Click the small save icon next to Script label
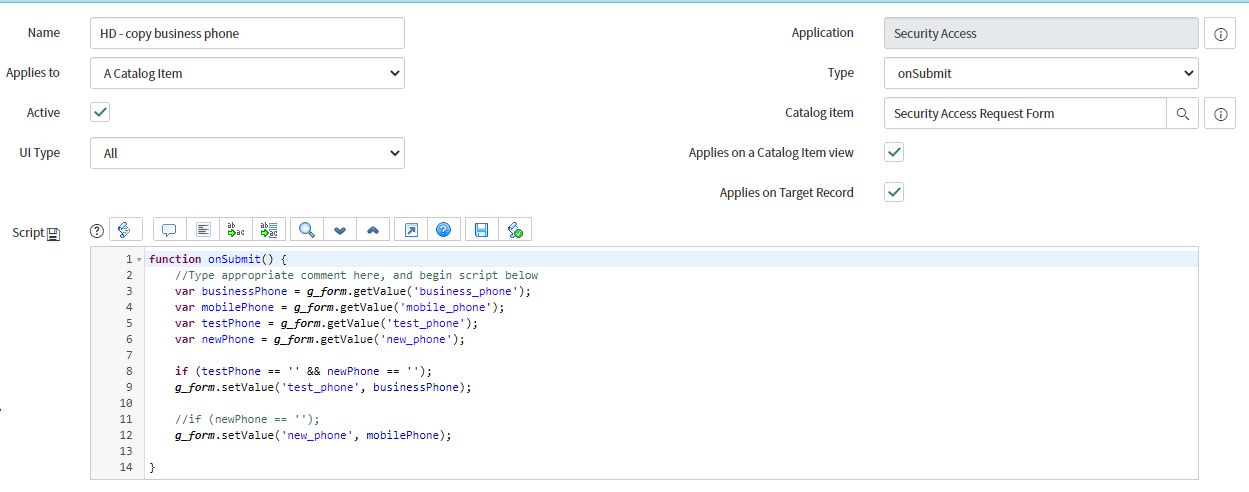 pyautogui.click(x=53, y=234)
